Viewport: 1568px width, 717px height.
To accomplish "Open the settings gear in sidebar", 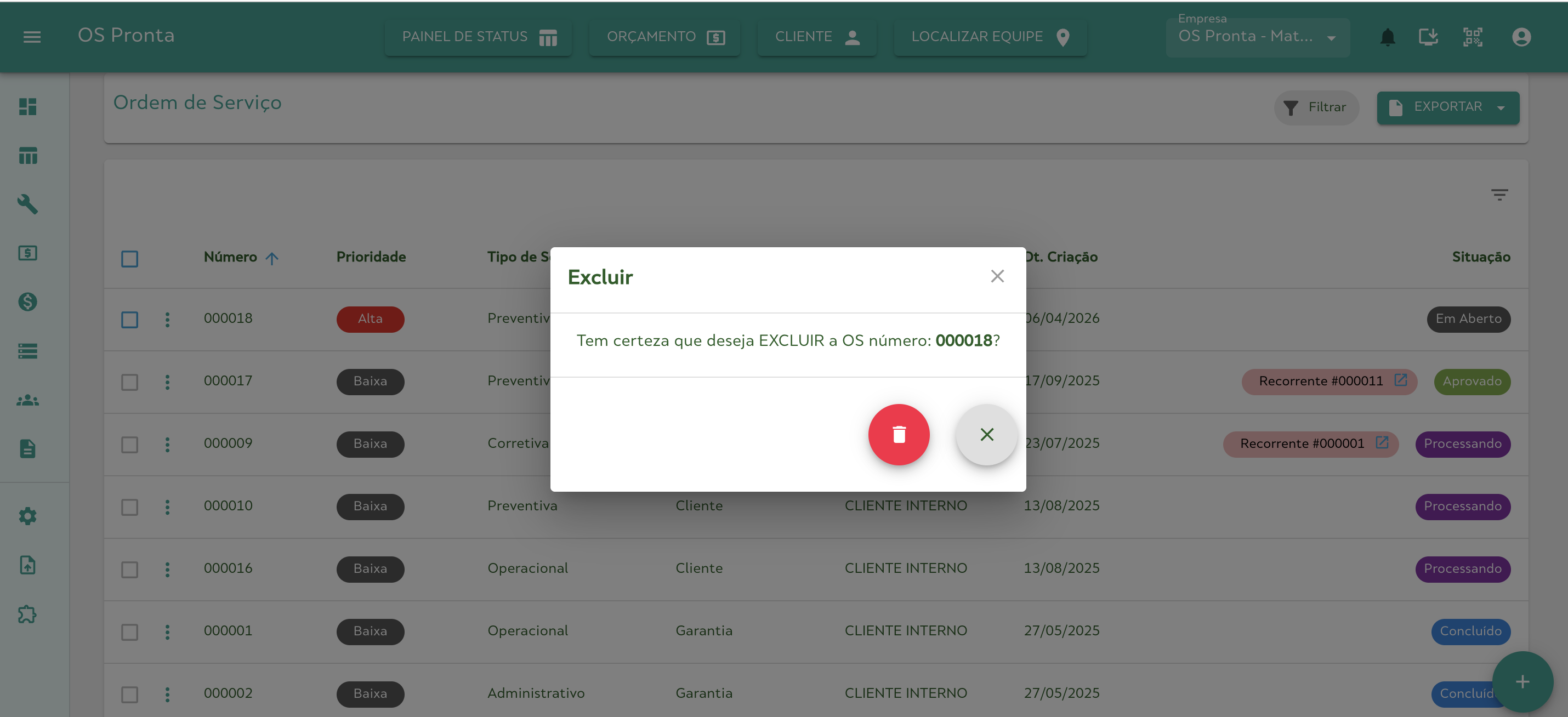I will [x=28, y=516].
